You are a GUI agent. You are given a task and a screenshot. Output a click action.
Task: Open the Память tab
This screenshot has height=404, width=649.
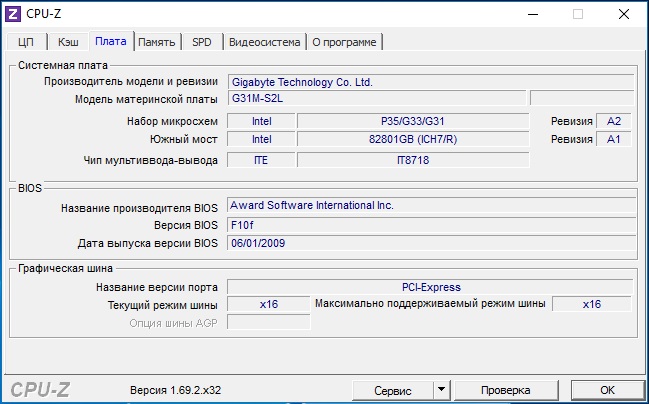[157, 42]
